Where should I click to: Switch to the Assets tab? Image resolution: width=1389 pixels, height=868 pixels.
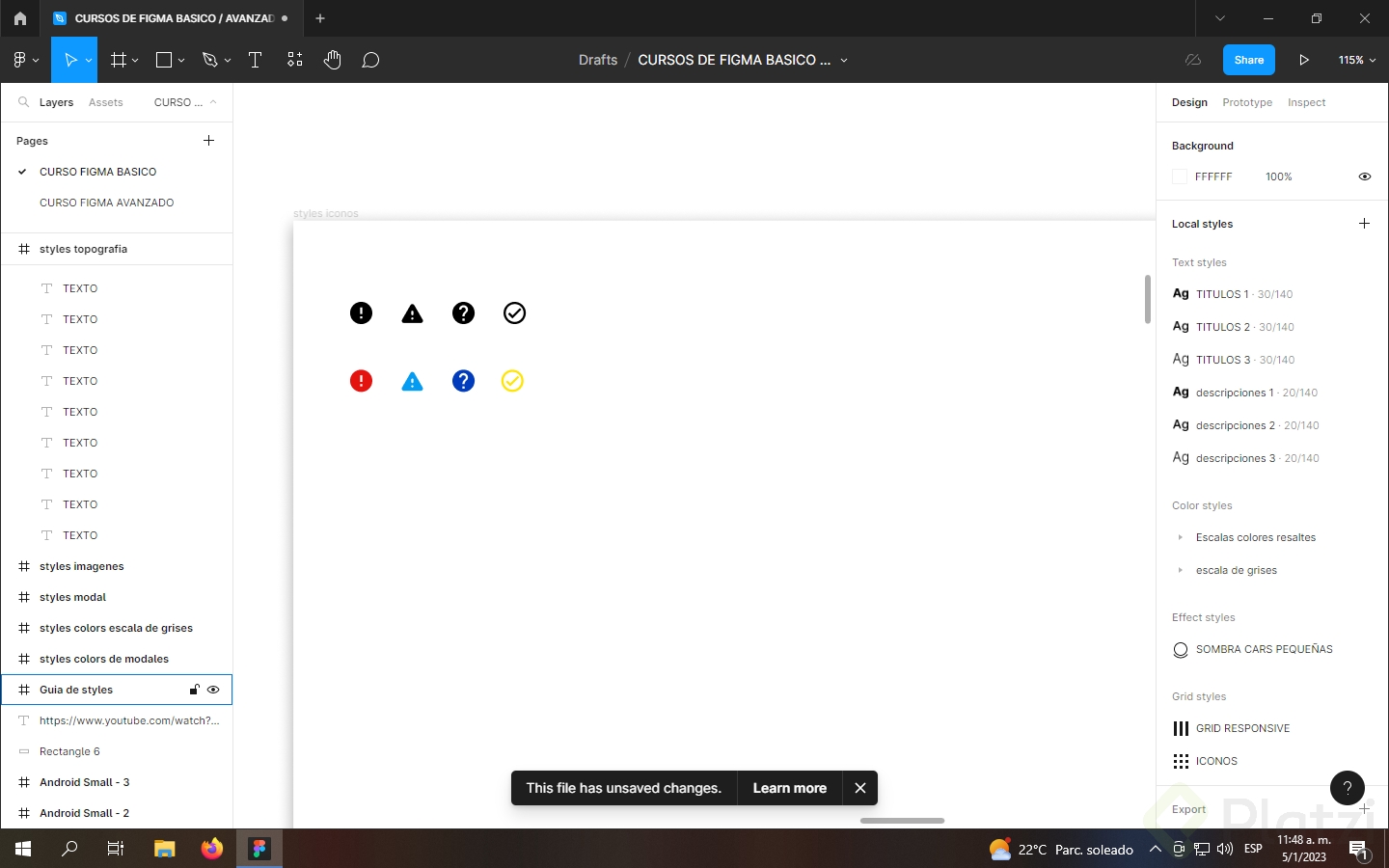105,102
